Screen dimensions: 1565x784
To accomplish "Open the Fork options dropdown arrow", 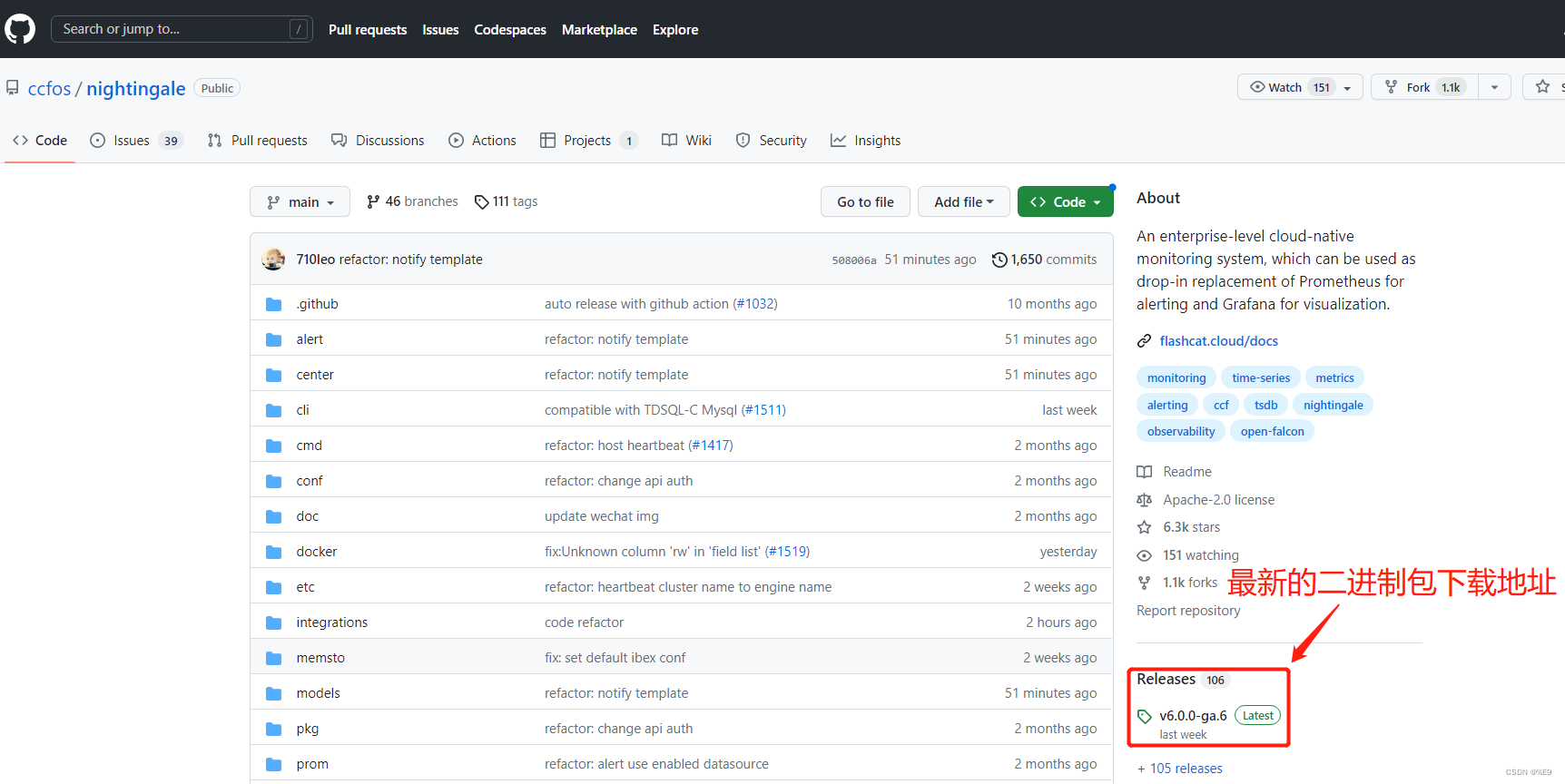I will [x=1494, y=87].
